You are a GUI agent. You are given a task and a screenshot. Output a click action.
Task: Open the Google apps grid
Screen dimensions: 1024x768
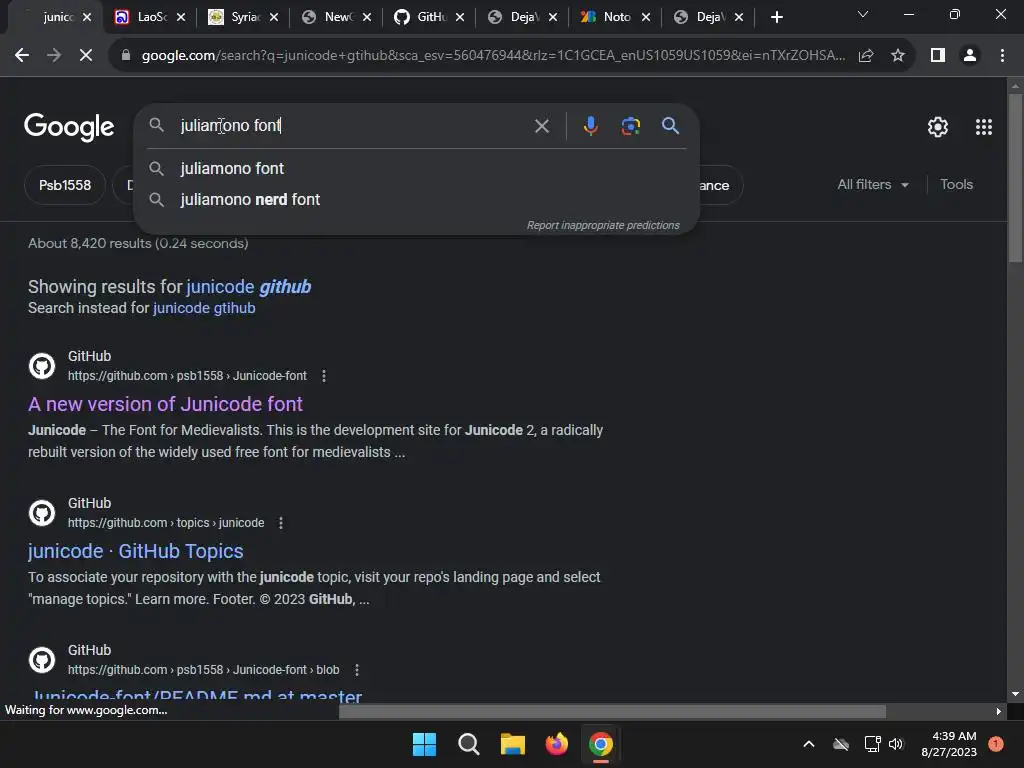pyautogui.click(x=984, y=127)
